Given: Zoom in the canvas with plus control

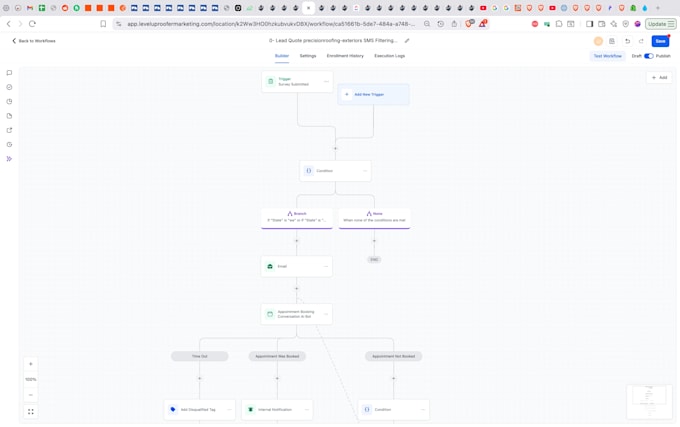Looking at the screenshot, I should 30,364.
